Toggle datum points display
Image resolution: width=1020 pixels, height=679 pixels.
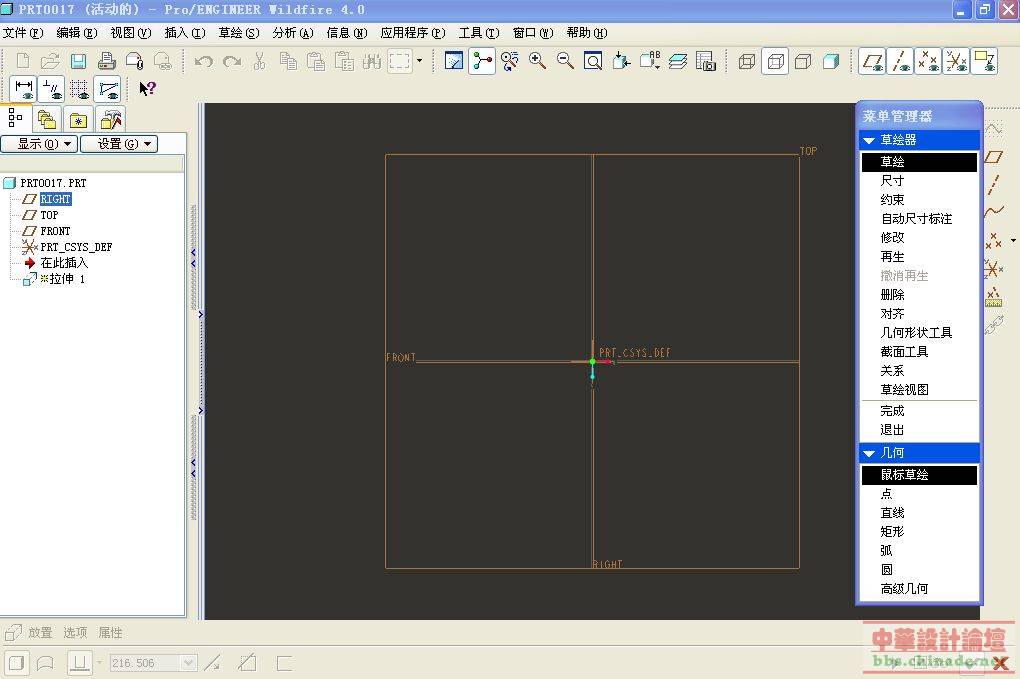pos(928,62)
